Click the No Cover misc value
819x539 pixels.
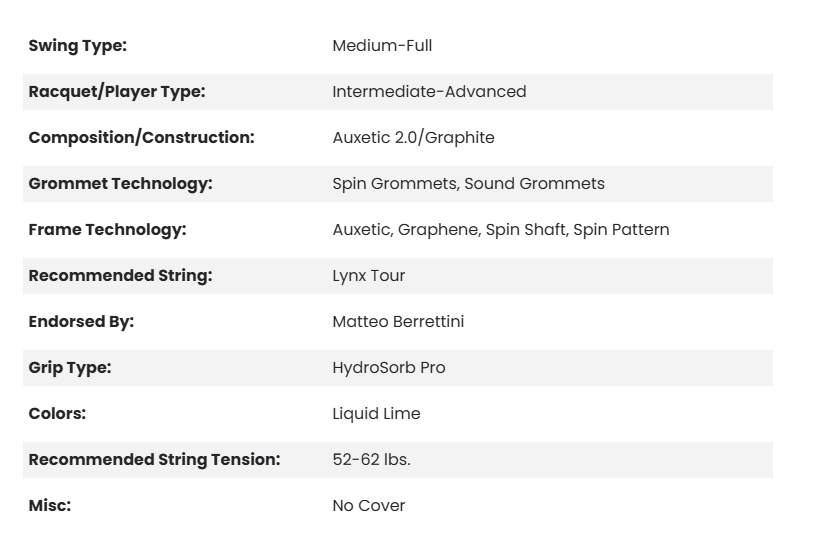pyautogui.click(x=368, y=506)
